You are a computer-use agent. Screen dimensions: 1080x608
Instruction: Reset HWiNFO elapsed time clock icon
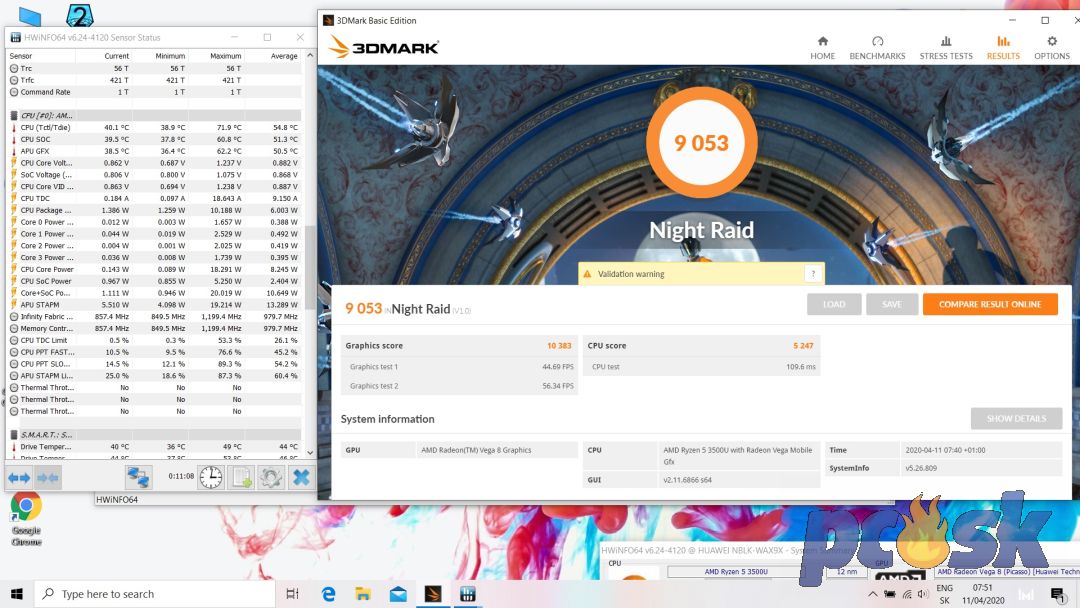tap(211, 477)
